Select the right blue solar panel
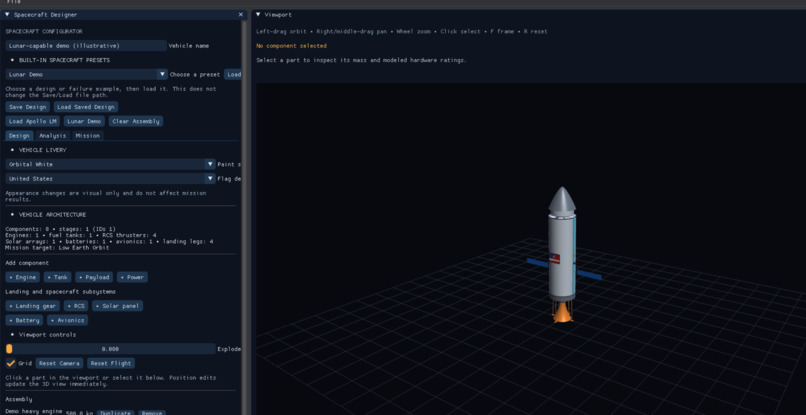This screenshot has width=806, height=415. pyautogui.click(x=589, y=274)
